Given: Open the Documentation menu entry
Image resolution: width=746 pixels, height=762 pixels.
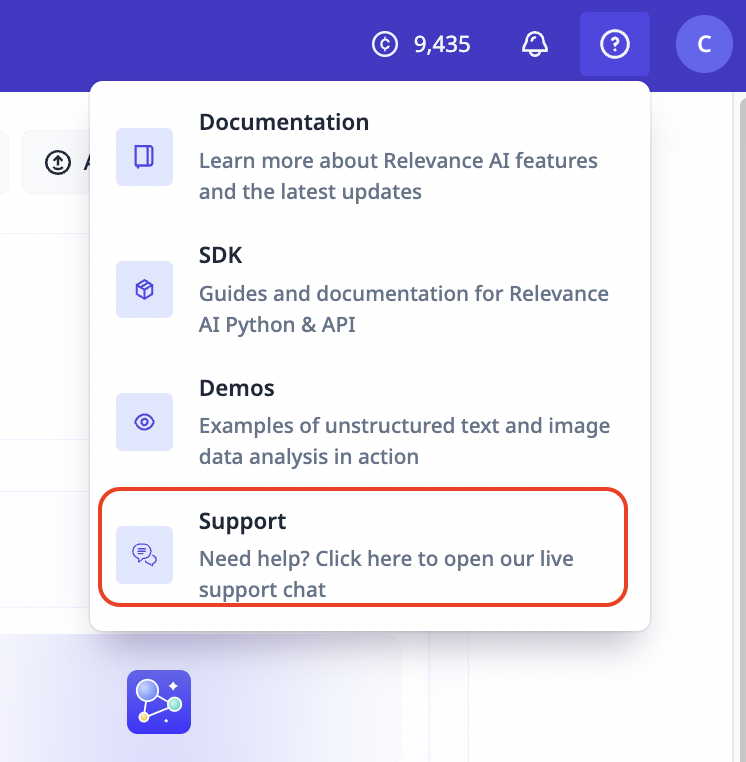Looking at the screenshot, I should (369, 156).
